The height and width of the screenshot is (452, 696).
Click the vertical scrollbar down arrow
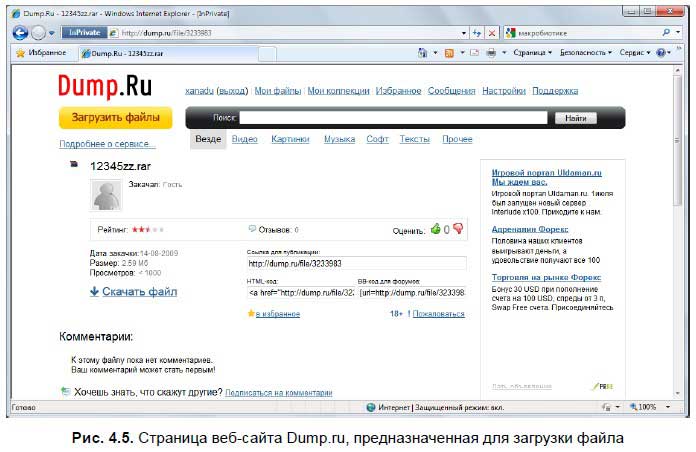pyautogui.click(x=677, y=393)
